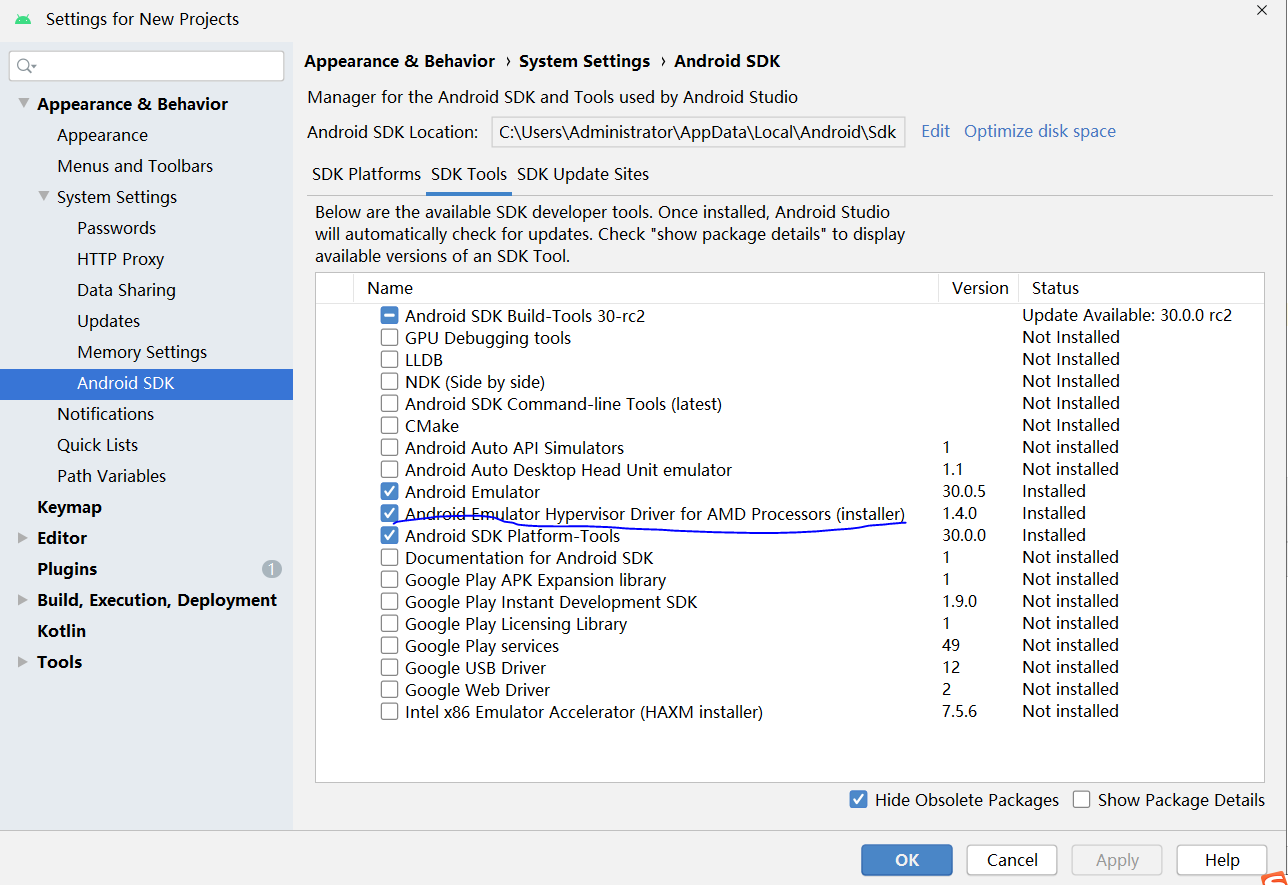The image size is (1288, 885).
Task: Sort by the Version column header
Action: click(979, 288)
